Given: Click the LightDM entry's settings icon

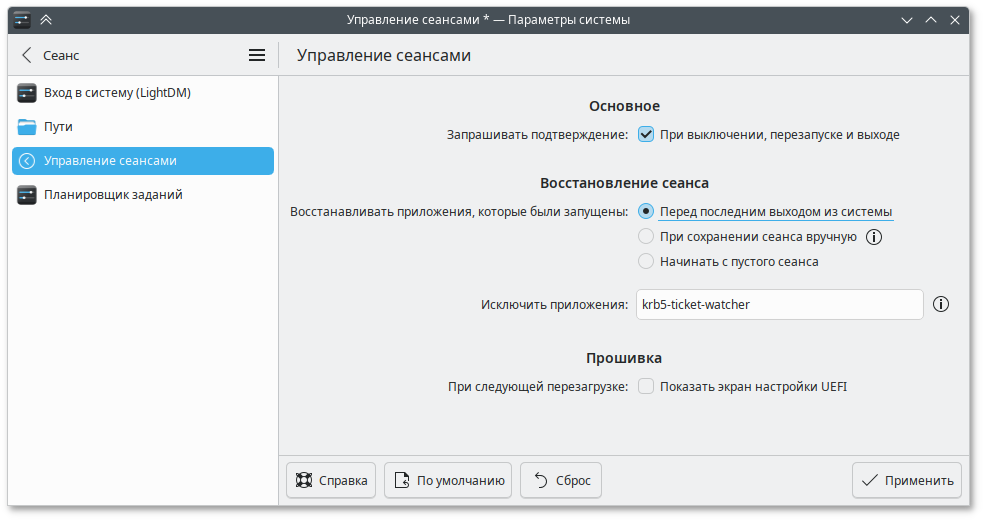Looking at the screenshot, I should pyautogui.click(x=27, y=93).
